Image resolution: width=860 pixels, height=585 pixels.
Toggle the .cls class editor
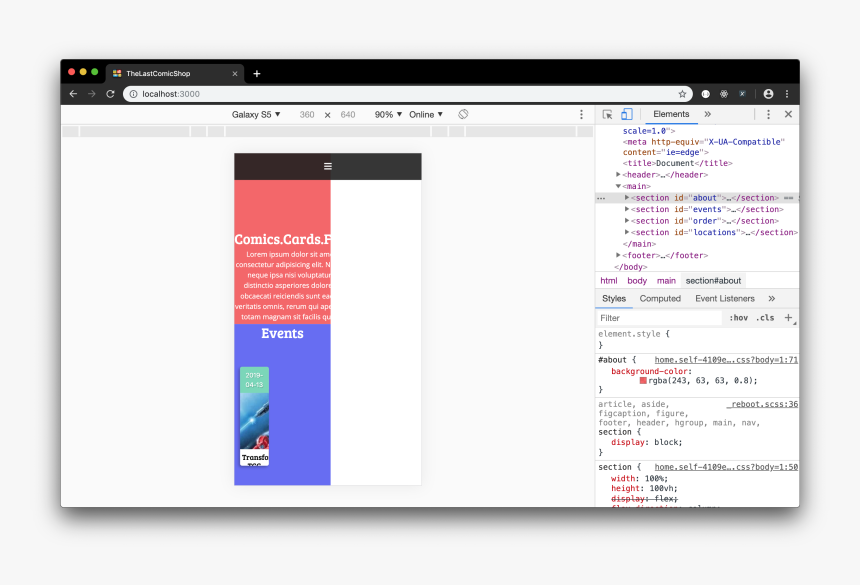tap(765, 318)
